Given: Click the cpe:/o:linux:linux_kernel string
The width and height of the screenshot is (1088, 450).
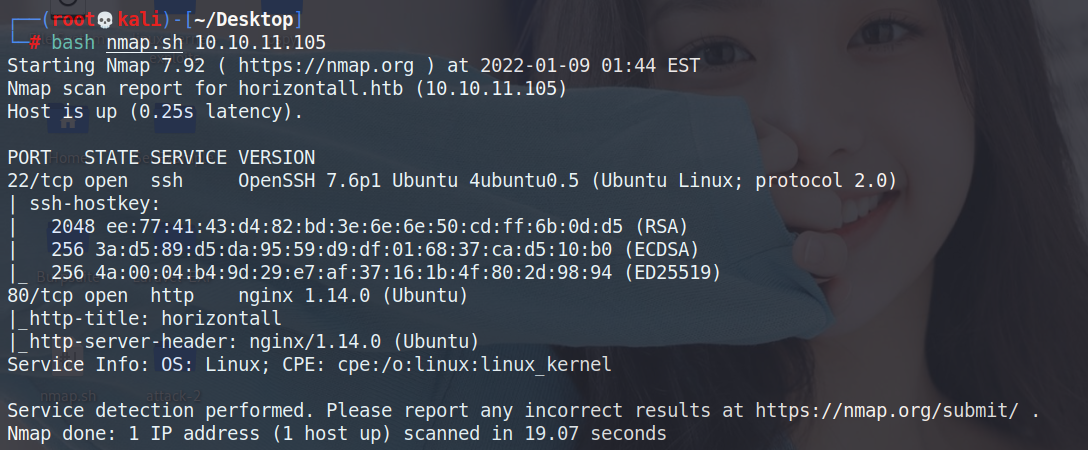Looking at the screenshot, I should pos(475,365).
